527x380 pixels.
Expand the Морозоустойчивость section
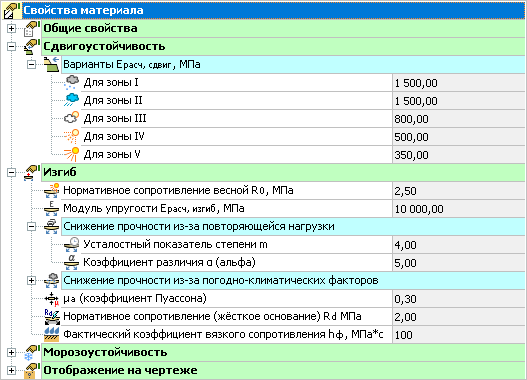(x=11, y=352)
